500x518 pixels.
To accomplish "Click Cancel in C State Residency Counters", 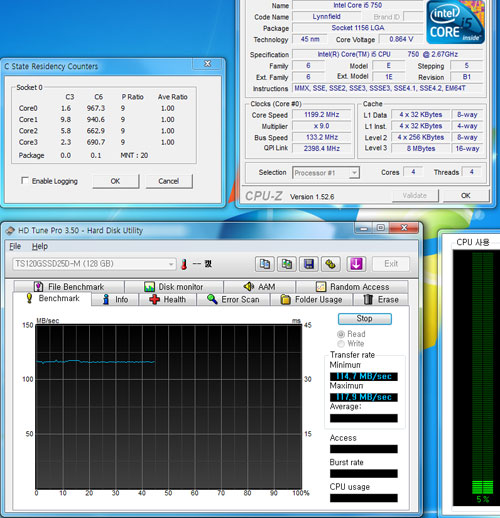I will (169, 181).
